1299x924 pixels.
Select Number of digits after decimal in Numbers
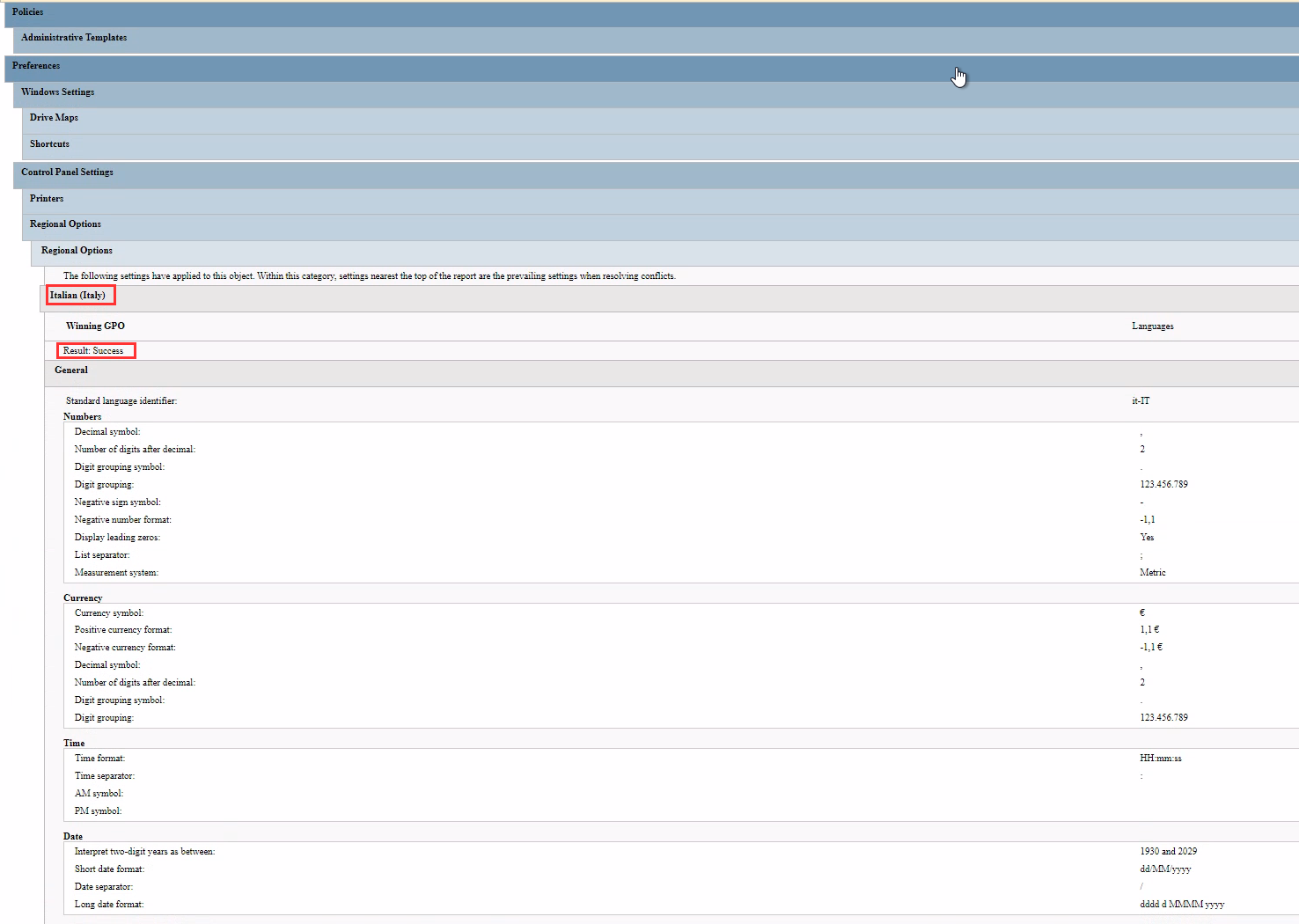135,450
